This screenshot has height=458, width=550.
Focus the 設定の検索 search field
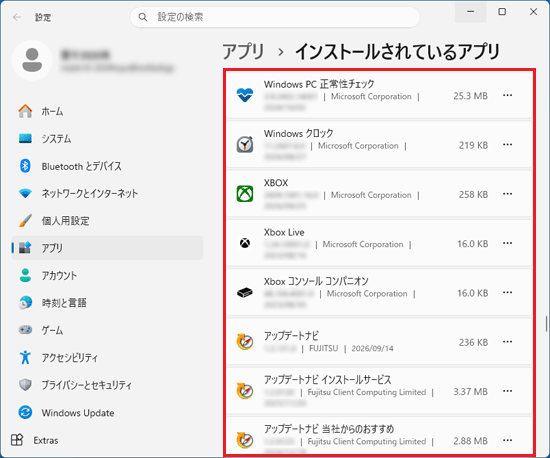[x=275, y=17]
